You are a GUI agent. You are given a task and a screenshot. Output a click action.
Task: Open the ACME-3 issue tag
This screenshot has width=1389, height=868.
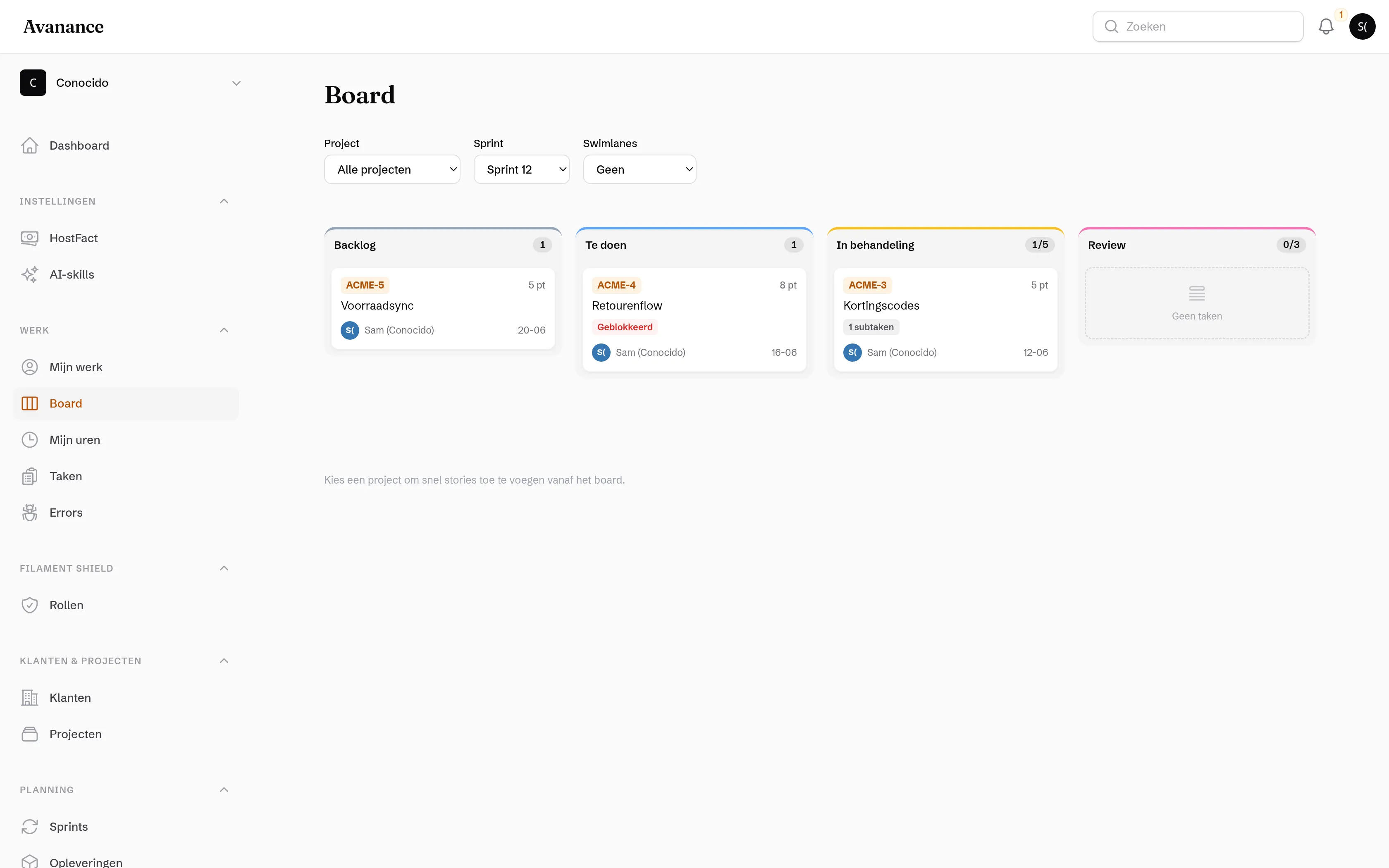tap(867, 285)
